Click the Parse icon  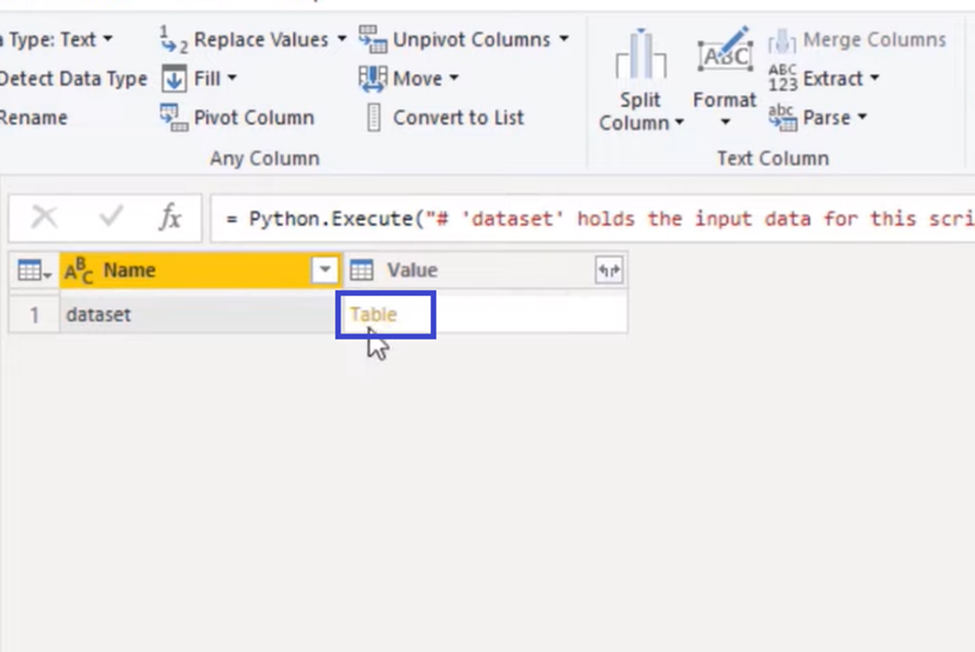tap(782, 117)
